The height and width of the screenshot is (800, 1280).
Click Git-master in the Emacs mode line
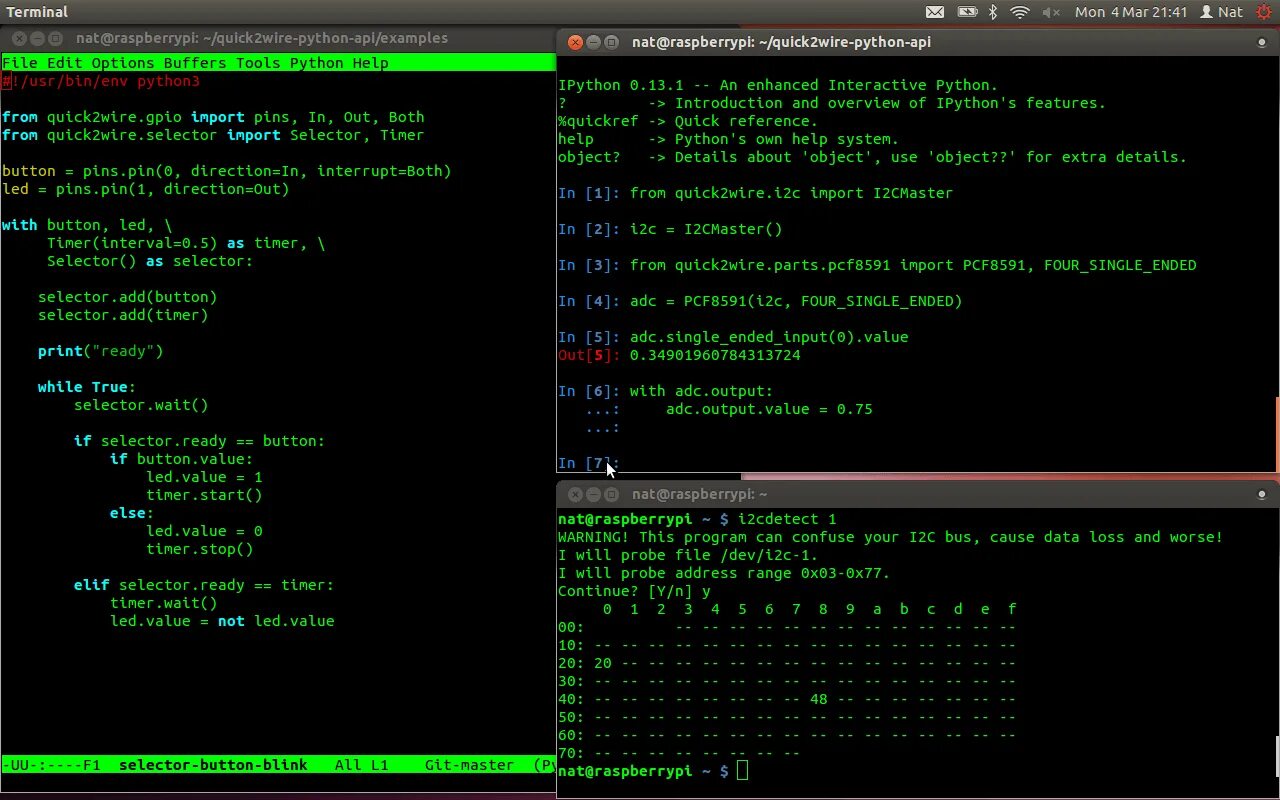470,765
